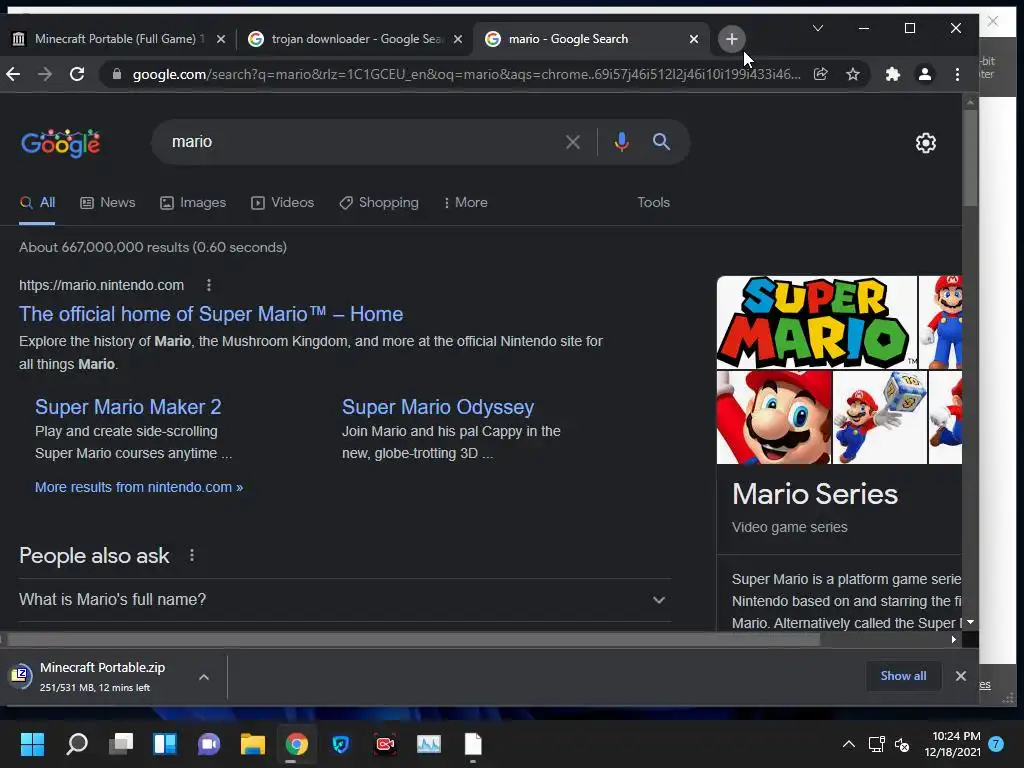
Task: Start voice search with microphone
Action: coord(622,142)
